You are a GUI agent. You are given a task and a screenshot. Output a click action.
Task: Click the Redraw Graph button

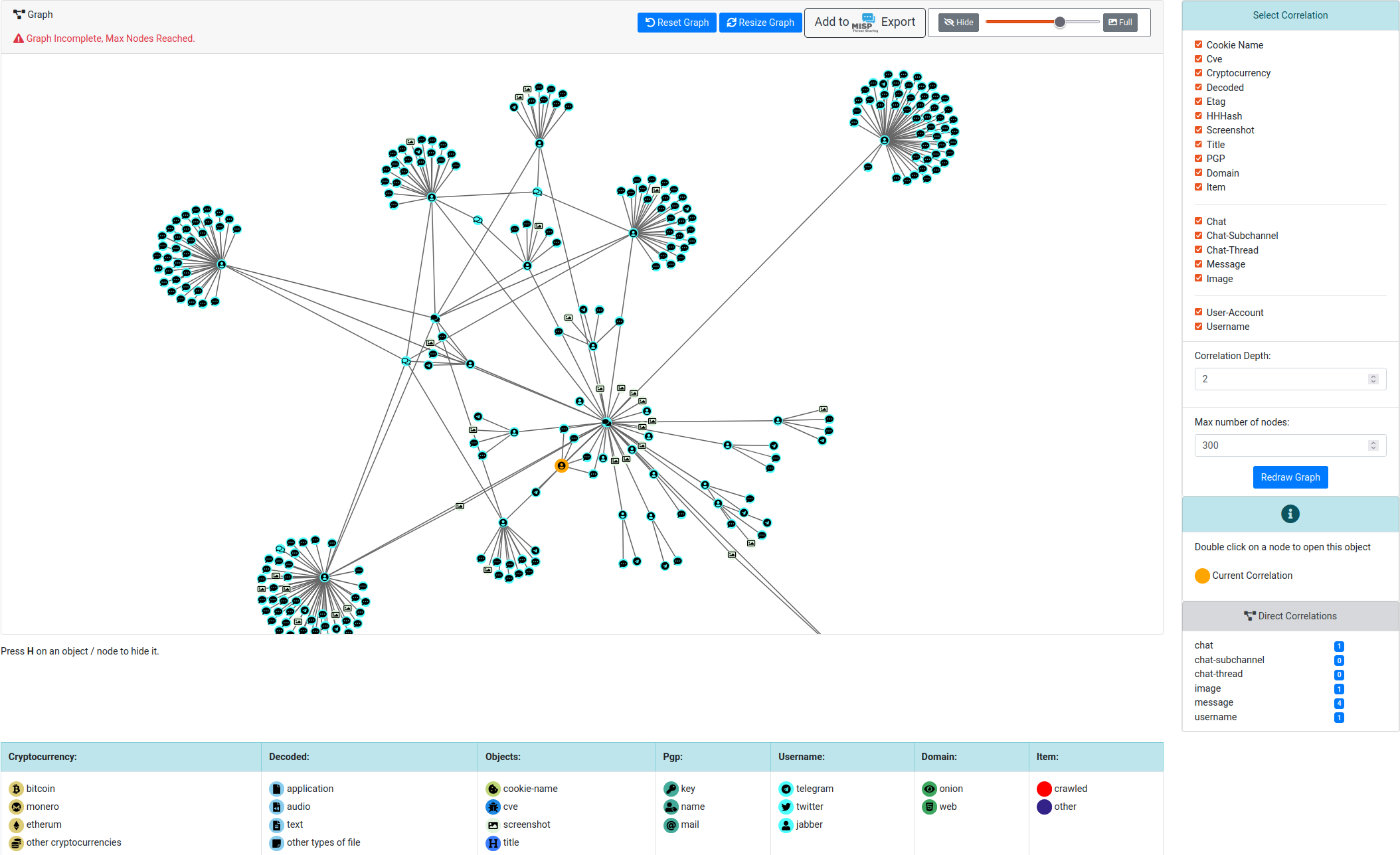pos(1290,477)
